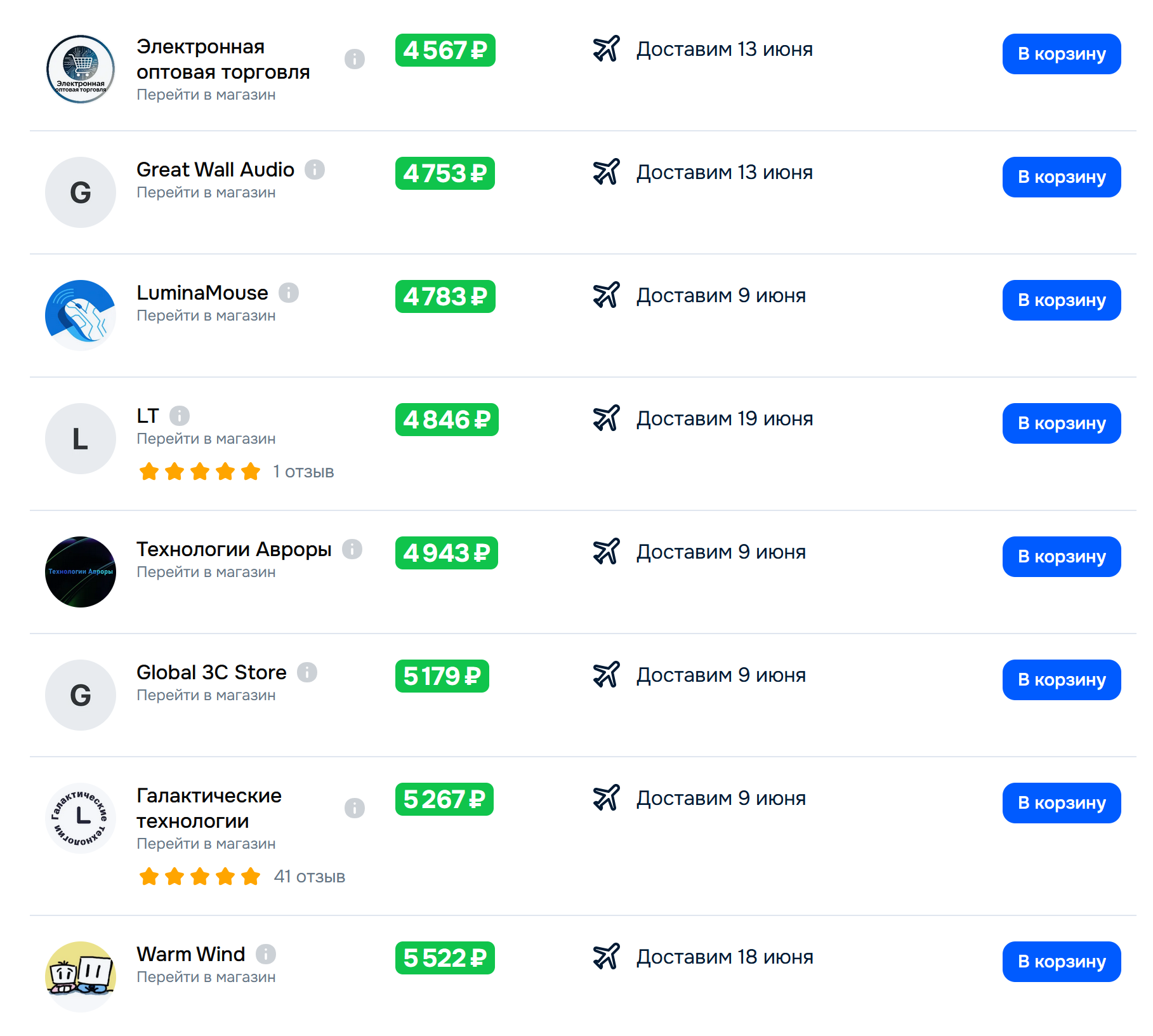The image size is (1153, 1036).
Task: Open the 41 отзыв reviews link
Action: [310, 877]
